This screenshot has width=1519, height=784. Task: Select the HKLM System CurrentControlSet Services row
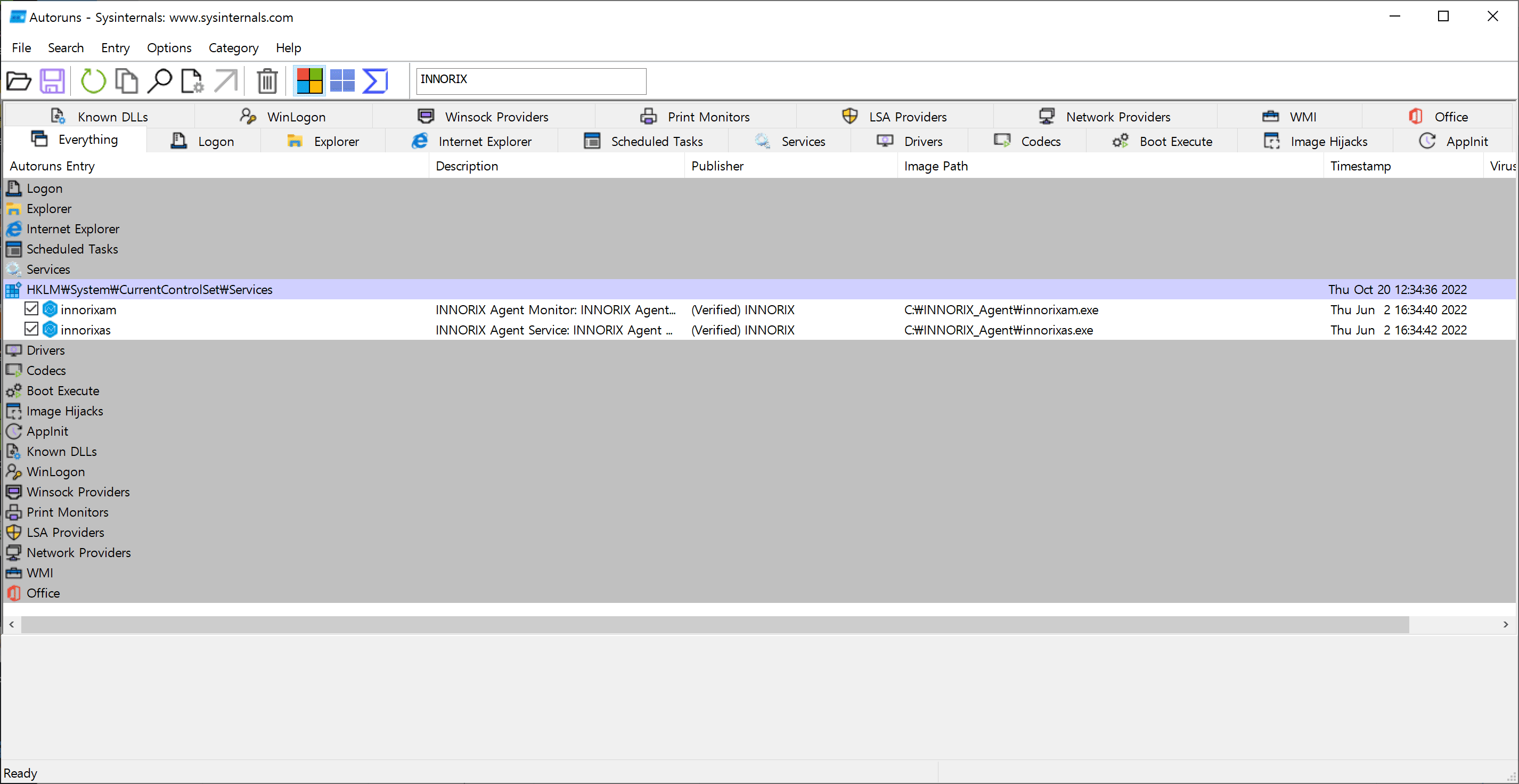pyautogui.click(x=149, y=289)
